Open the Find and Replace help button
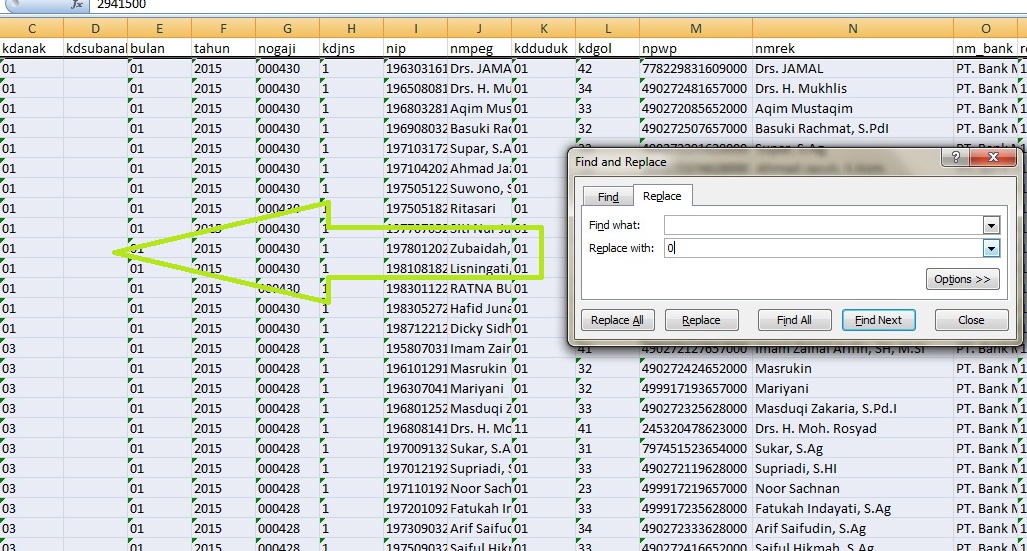The width and height of the screenshot is (1027, 551). point(955,157)
